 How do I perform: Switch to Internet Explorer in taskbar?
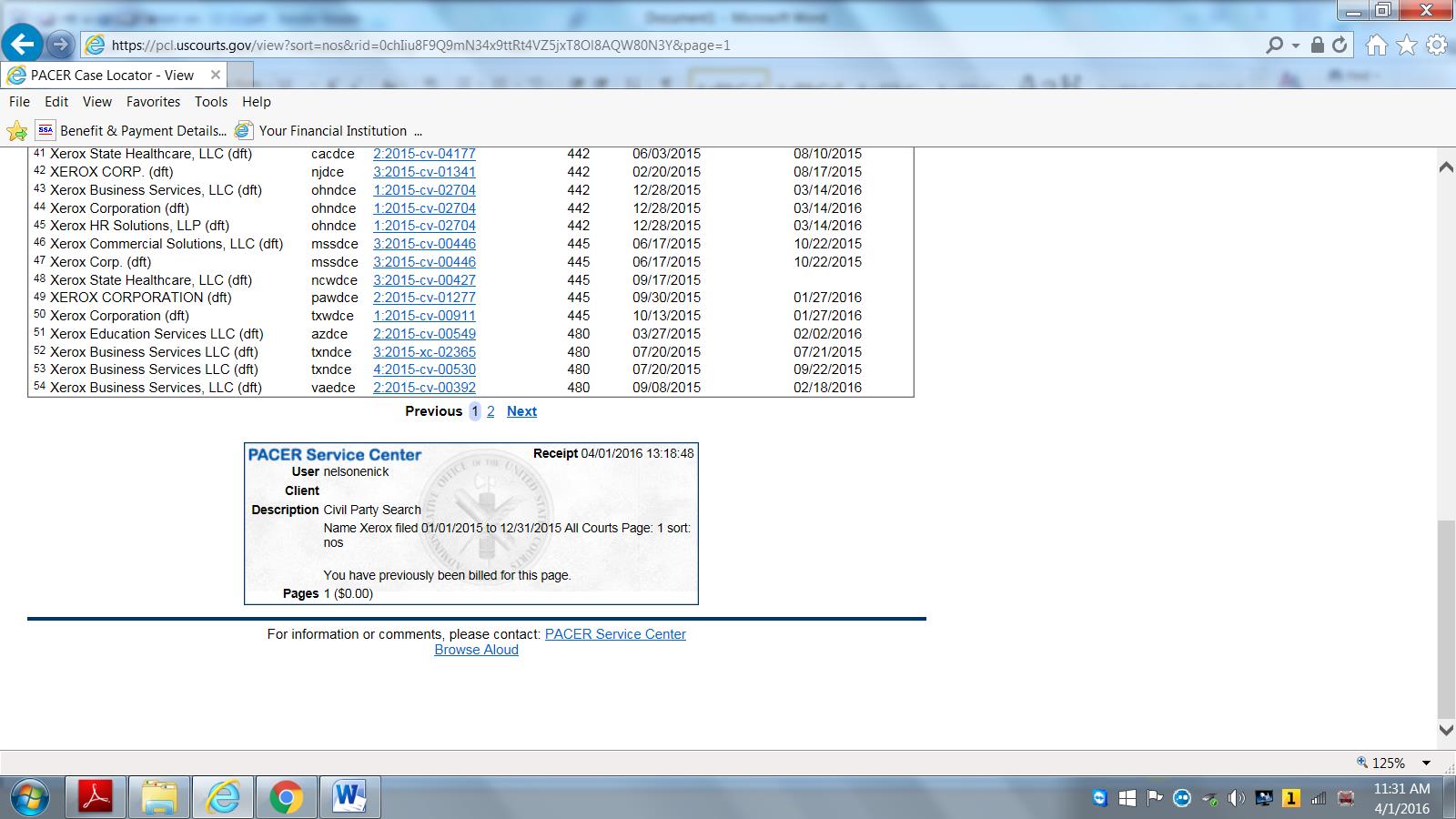point(223,798)
